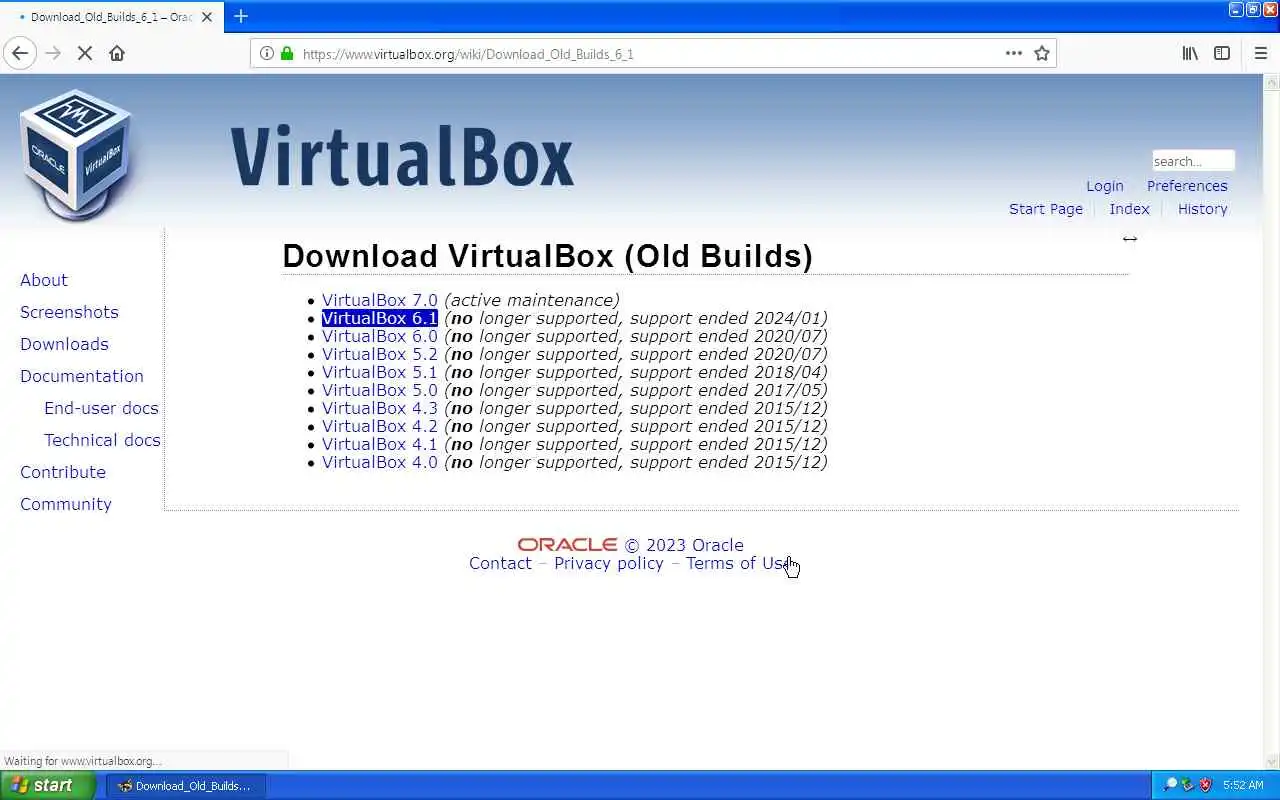Close the Download_Old_Builds_6_1 tab

pos(207,17)
